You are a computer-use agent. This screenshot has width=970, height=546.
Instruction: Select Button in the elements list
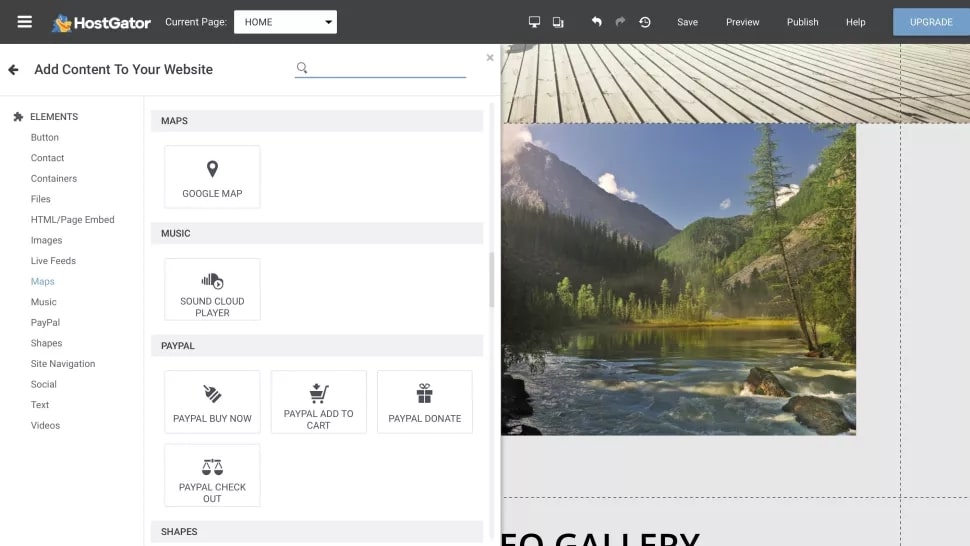pos(45,137)
